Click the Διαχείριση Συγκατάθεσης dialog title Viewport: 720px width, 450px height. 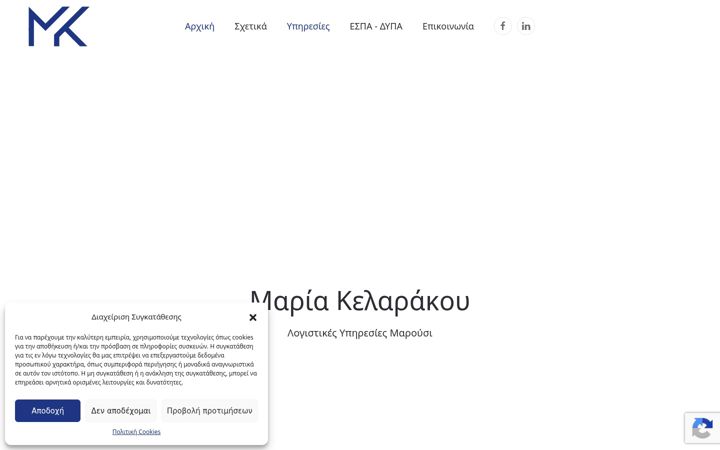[x=136, y=317]
